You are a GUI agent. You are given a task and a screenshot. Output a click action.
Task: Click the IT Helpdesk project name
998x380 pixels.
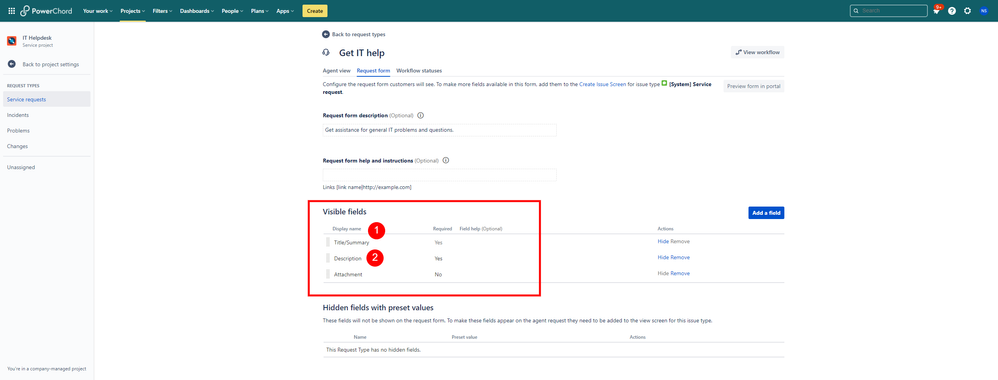coord(37,38)
